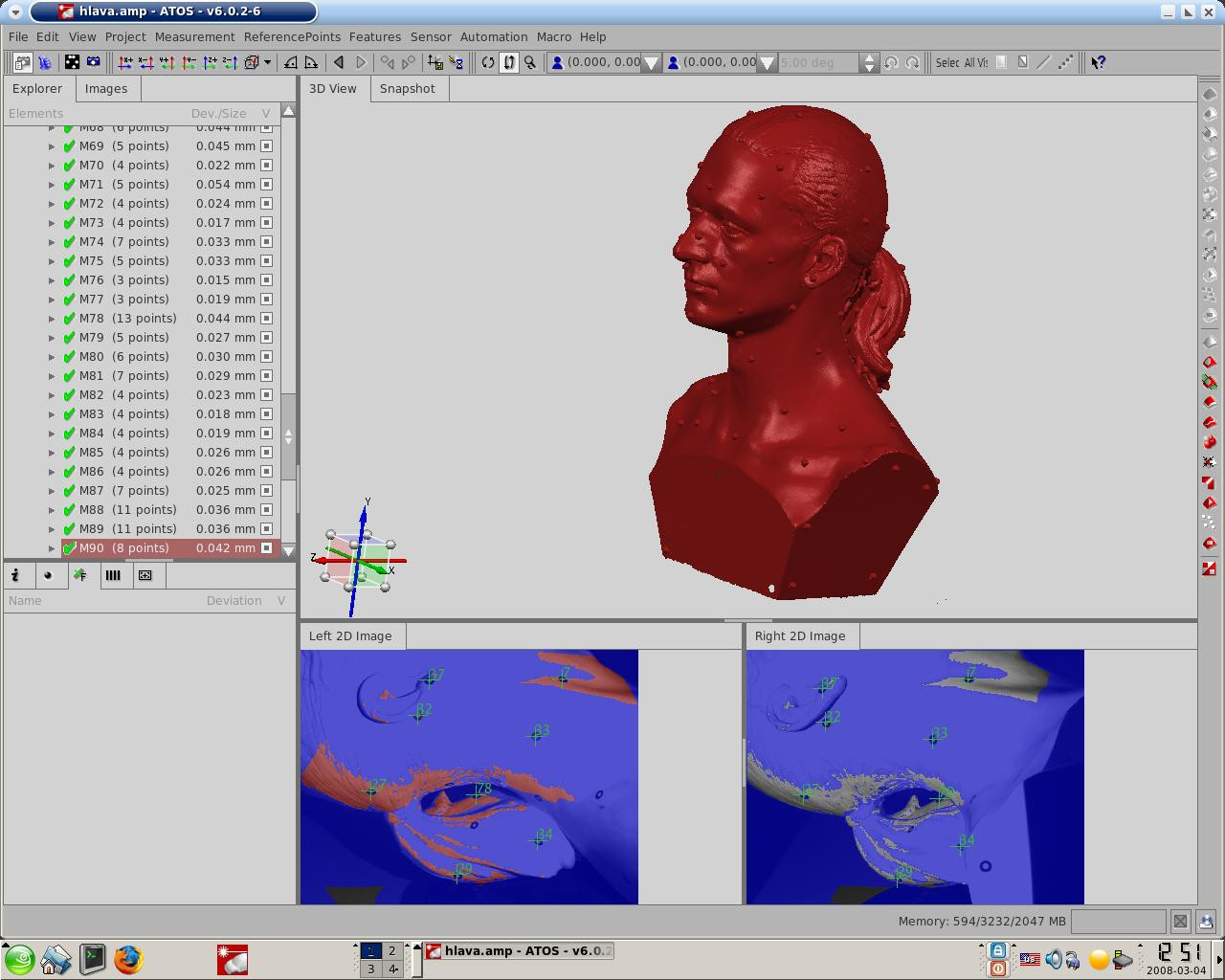Expand the M88 measurement tree item
The image size is (1225, 980).
tap(53, 510)
